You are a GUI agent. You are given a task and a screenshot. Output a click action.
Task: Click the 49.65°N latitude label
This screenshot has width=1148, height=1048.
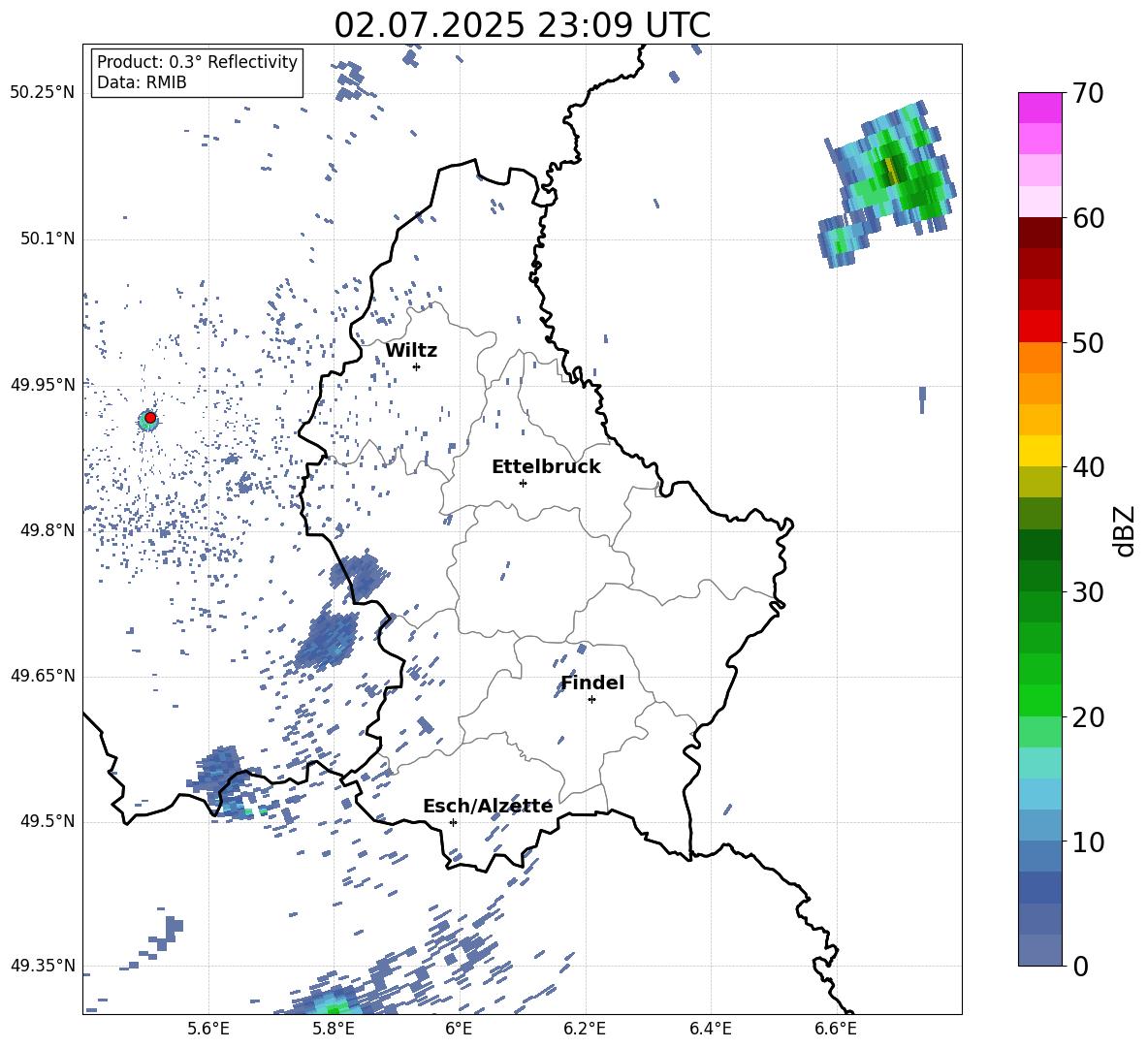(x=42, y=676)
